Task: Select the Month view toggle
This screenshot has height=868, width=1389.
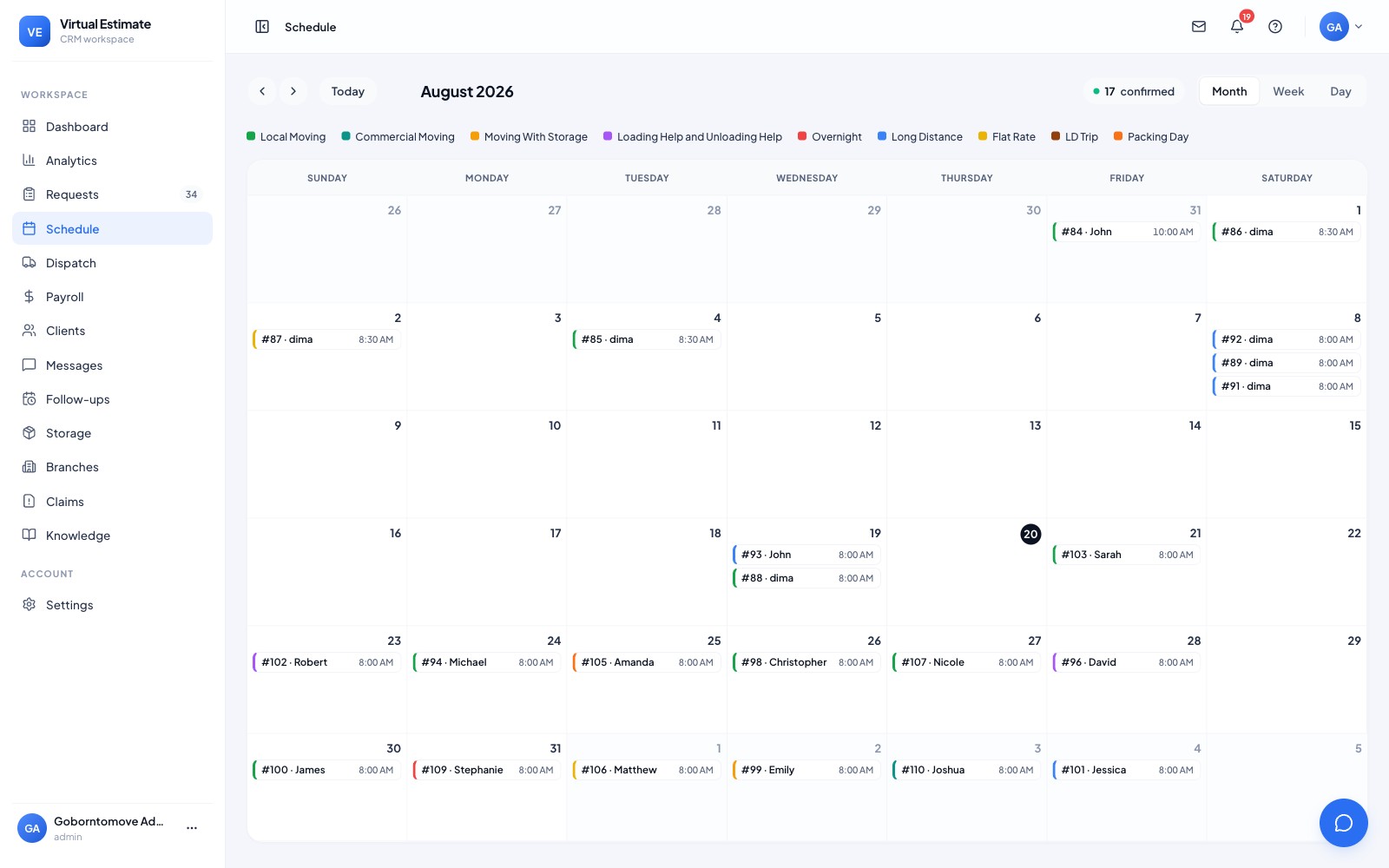Action: click(x=1229, y=91)
